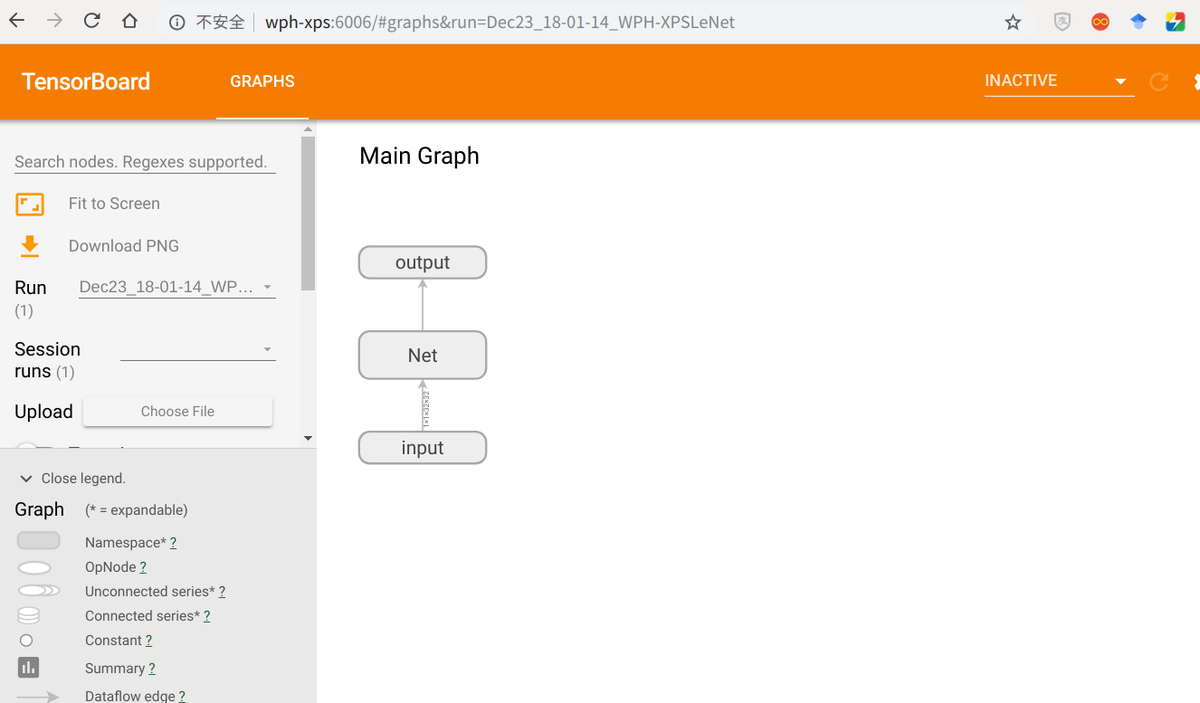Open the INACTIVE dashboards dropdown

coord(1059,81)
